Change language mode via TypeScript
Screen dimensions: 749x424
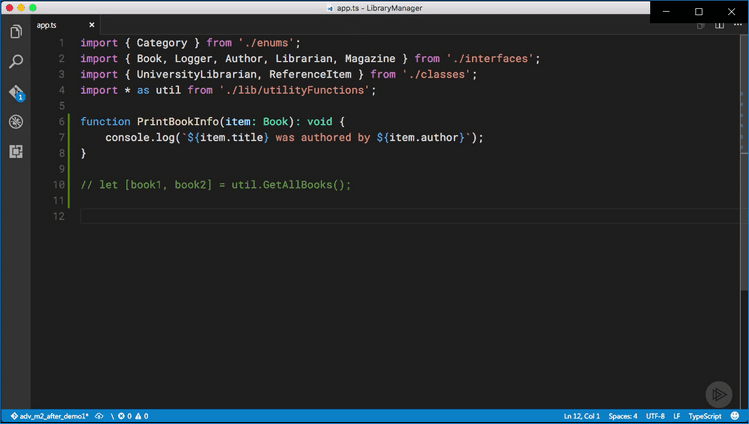tap(705, 416)
